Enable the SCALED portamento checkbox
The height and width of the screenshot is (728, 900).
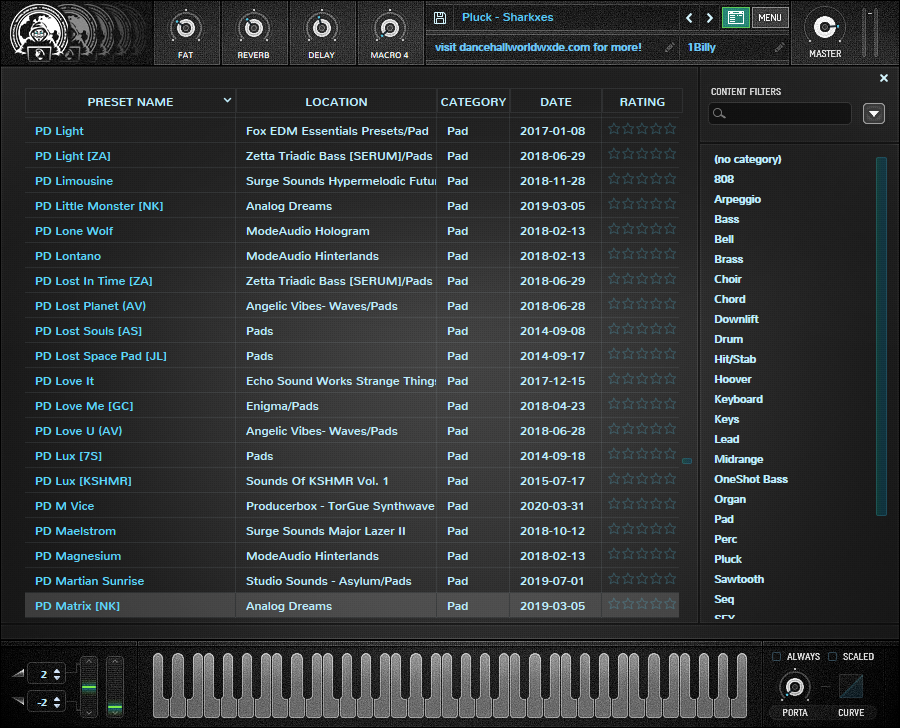pyautogui.click(x=833, y=657)
